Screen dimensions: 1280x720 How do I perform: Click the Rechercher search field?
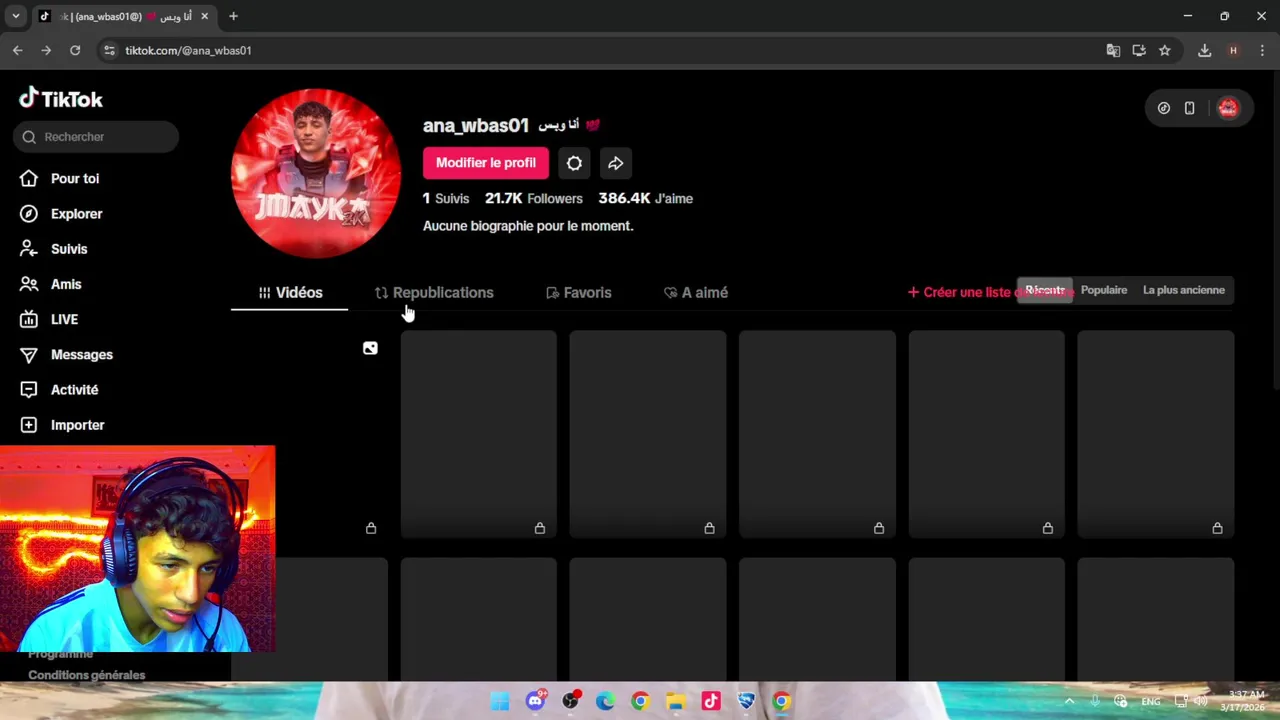coord(96,137)
